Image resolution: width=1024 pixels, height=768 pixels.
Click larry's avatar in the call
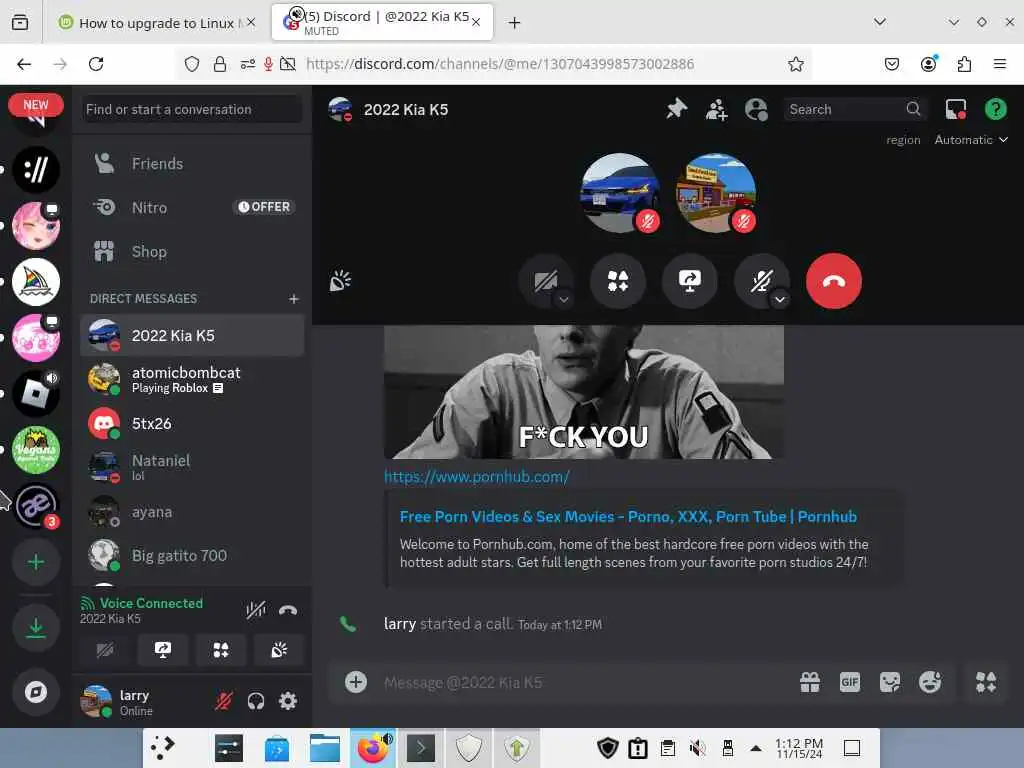click(x=716, y=193)
